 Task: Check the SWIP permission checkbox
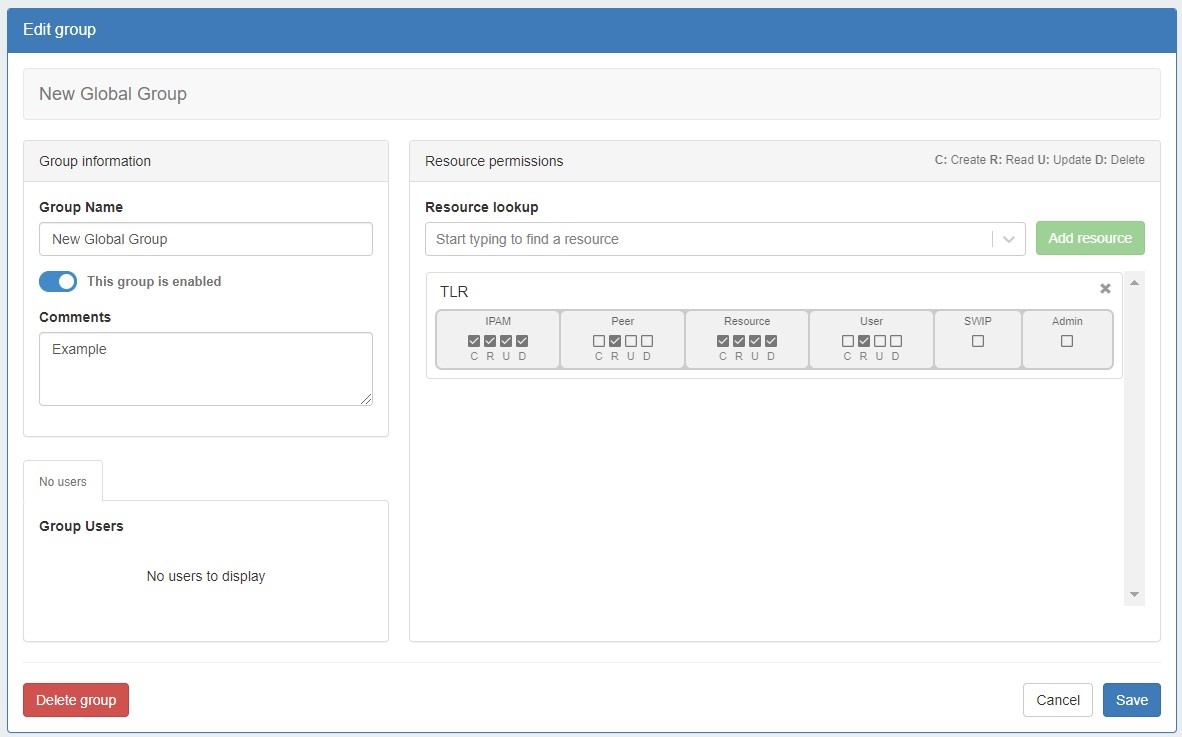[978, 341]
